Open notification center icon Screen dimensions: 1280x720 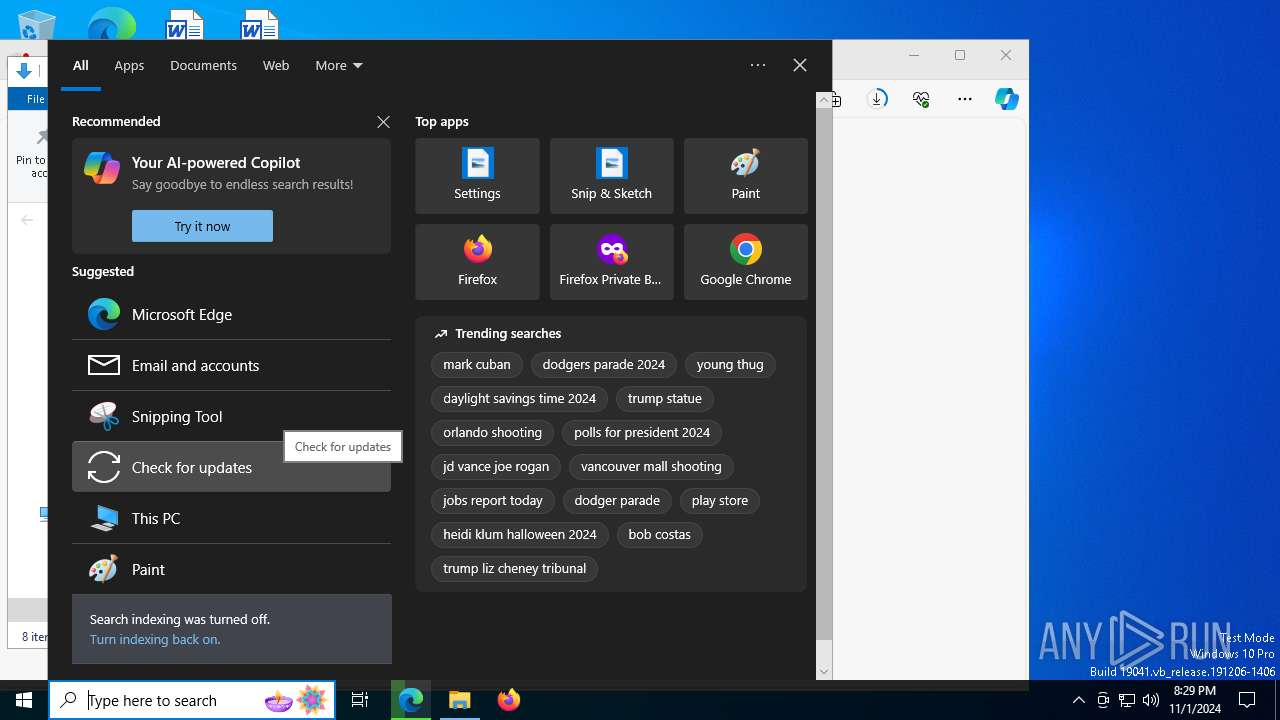(x=1247, y=700)
